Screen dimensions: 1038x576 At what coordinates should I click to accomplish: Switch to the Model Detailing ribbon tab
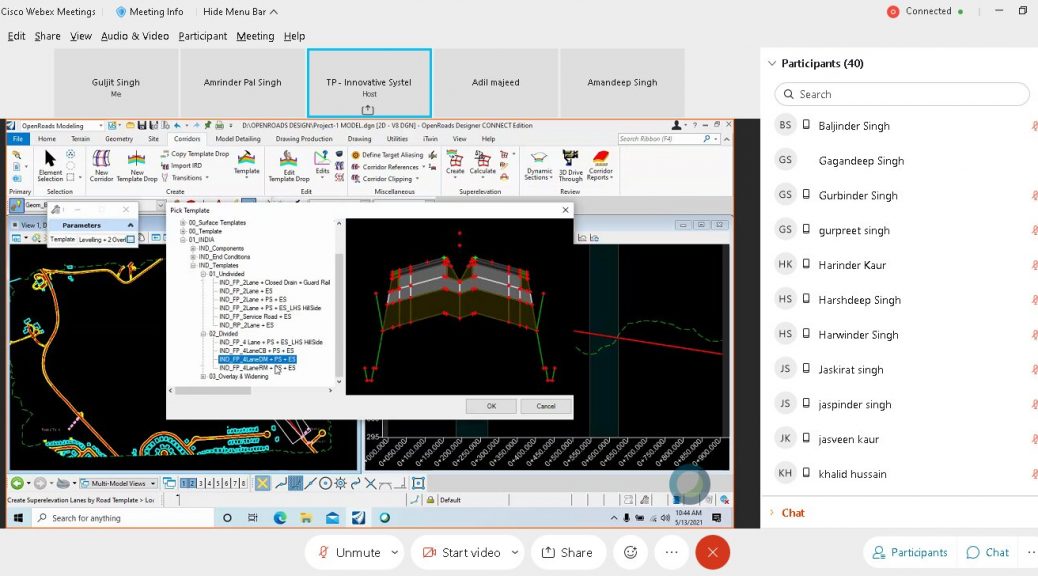click(x=238, y=139)
